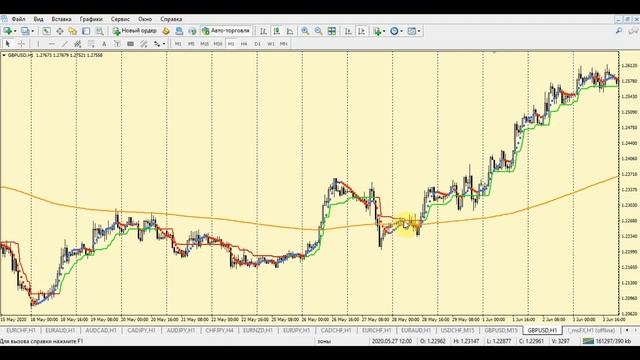Show the Market Watch panel
640x360 pixels.
46,31
